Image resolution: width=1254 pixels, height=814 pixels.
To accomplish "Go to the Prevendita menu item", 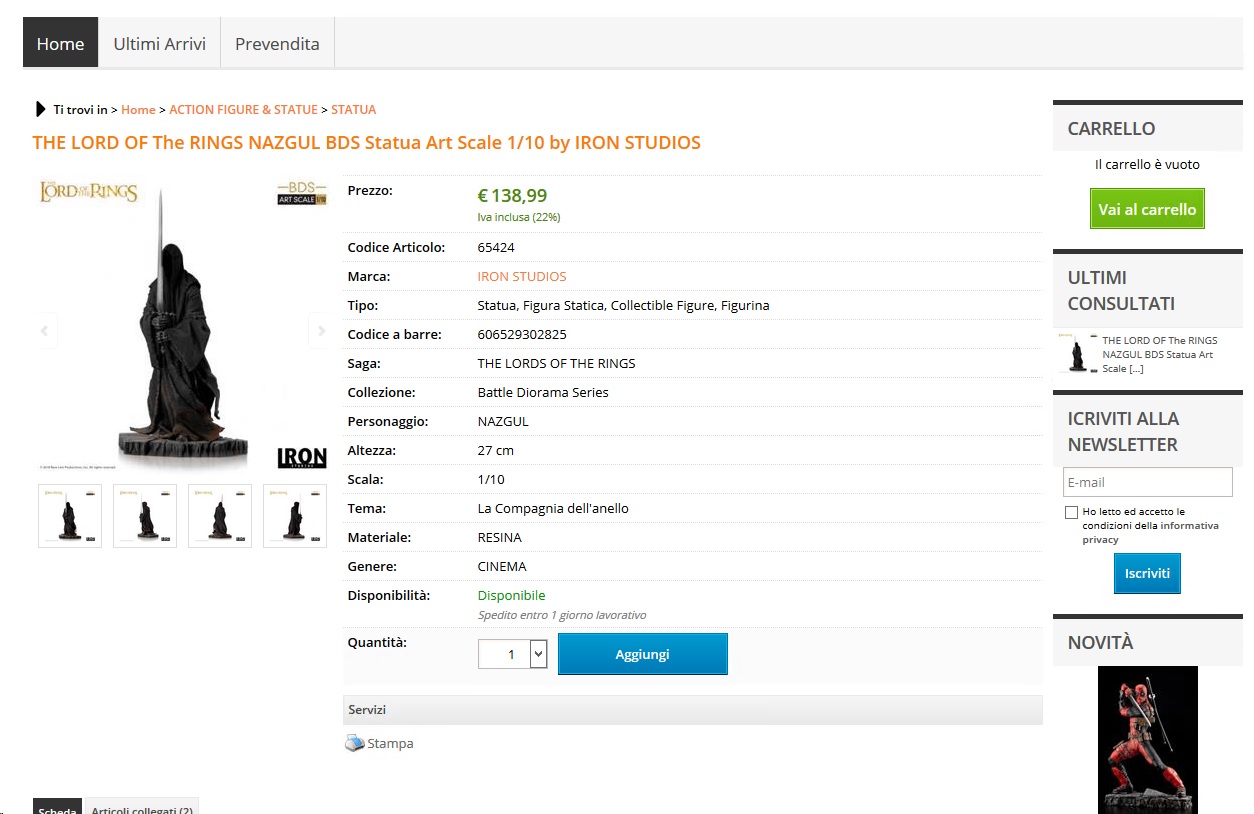I will click(x=277, y=44).
